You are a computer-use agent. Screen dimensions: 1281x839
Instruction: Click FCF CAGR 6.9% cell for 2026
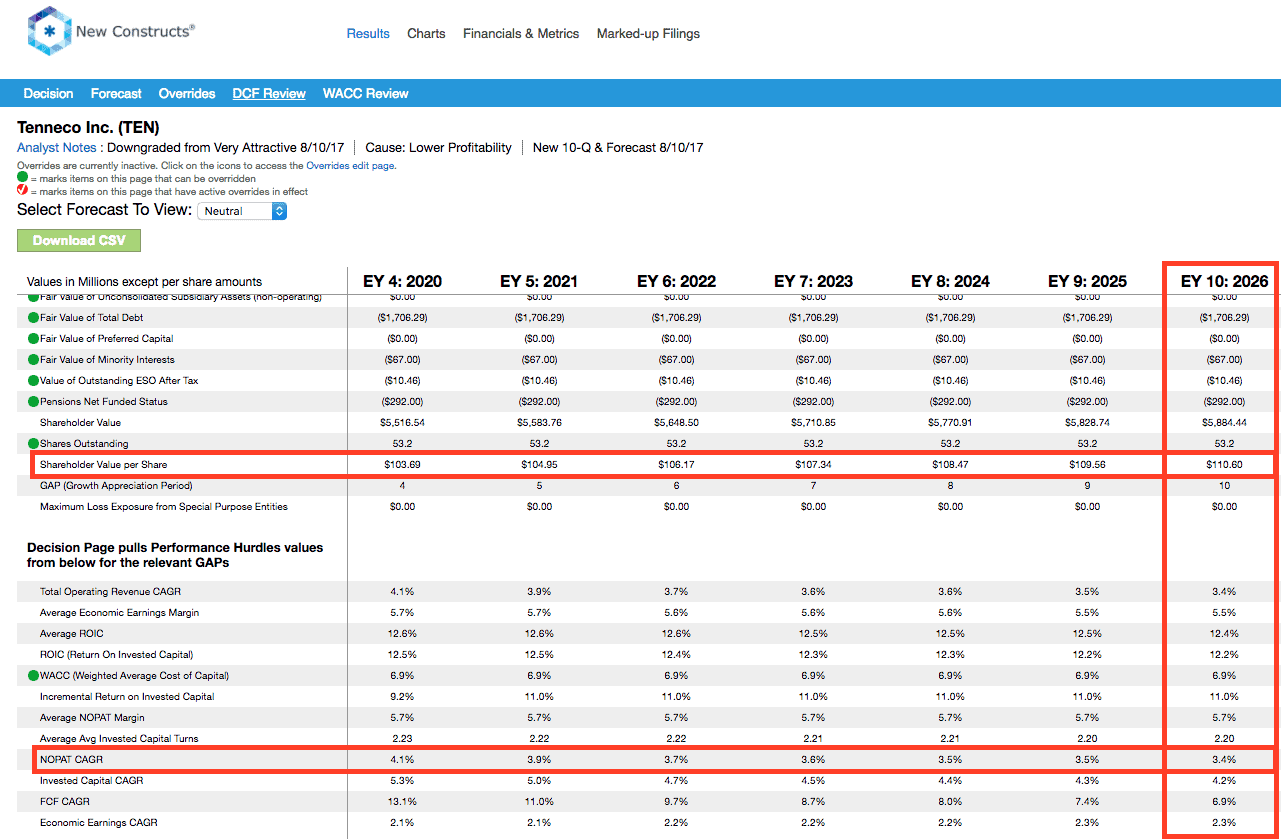point(1224,802)
